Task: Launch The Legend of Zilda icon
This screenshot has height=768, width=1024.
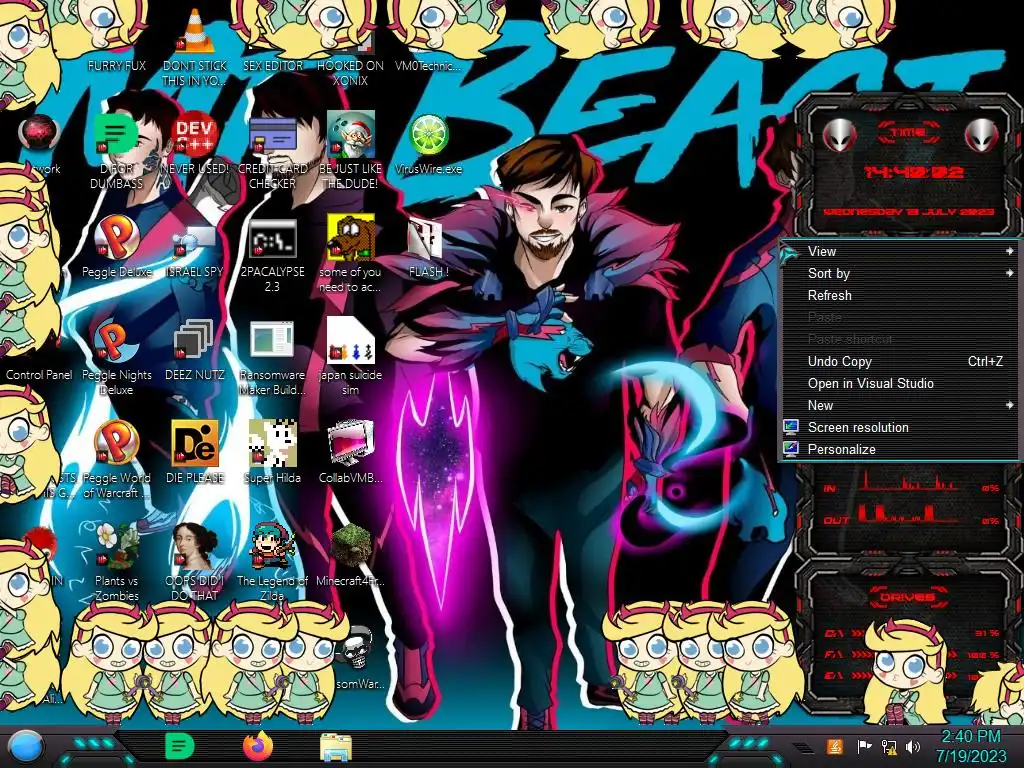Action: point(272,562)
